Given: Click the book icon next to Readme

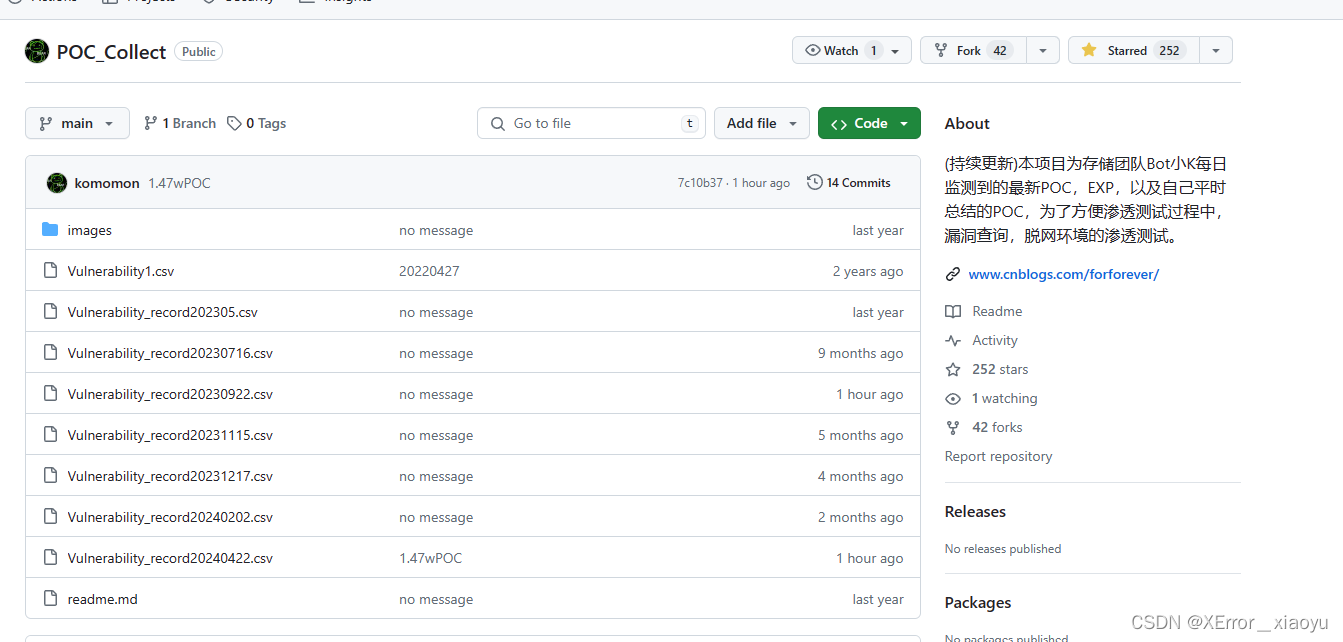Looking at the screenshot, I should 953,311.
